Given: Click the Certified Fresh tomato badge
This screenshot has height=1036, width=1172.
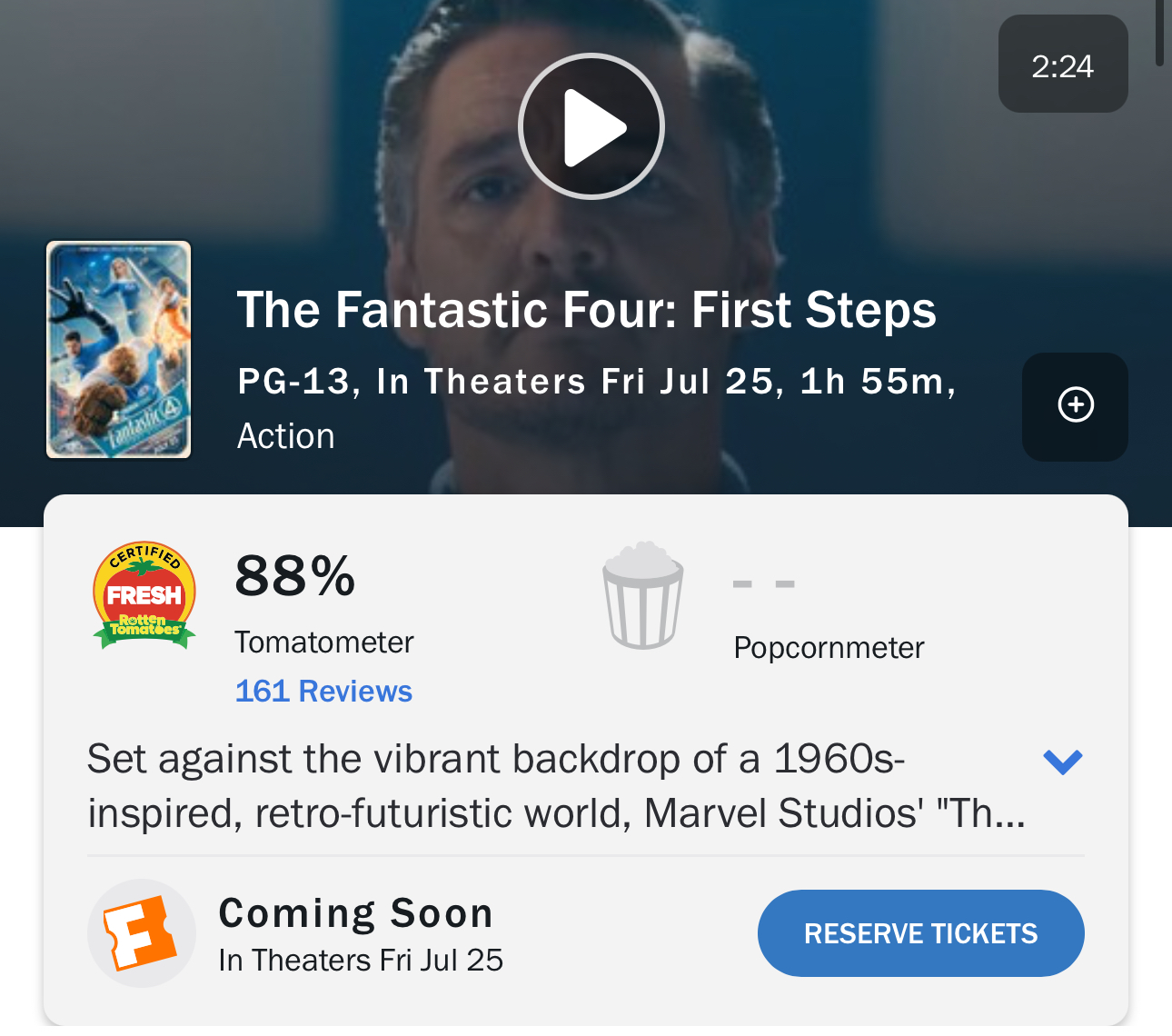Looking at the screenshot, I should [144, 595].
